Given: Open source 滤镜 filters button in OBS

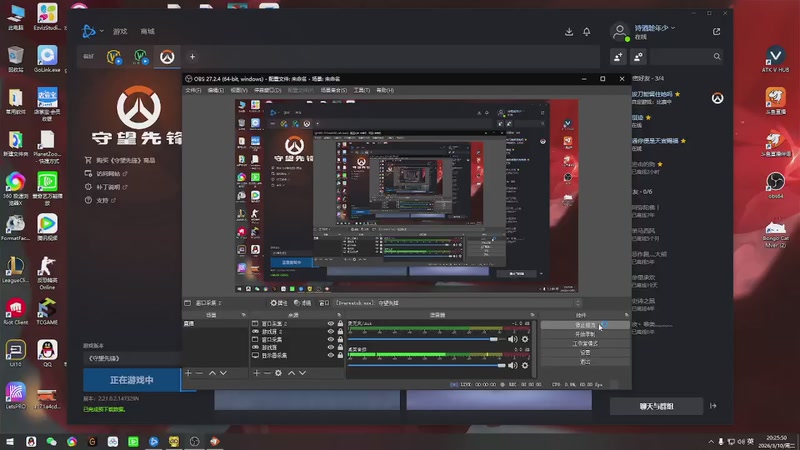Looking at the screenshot, I should point(303,303).
